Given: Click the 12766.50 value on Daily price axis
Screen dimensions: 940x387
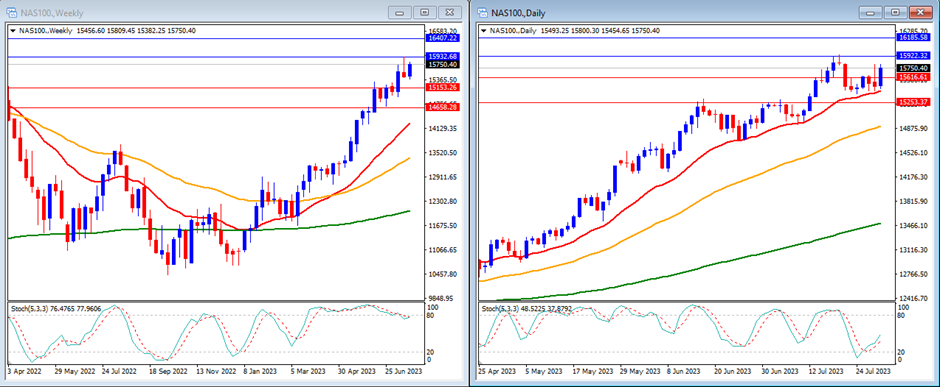Looking at the screenshot, I should (915, 274).
